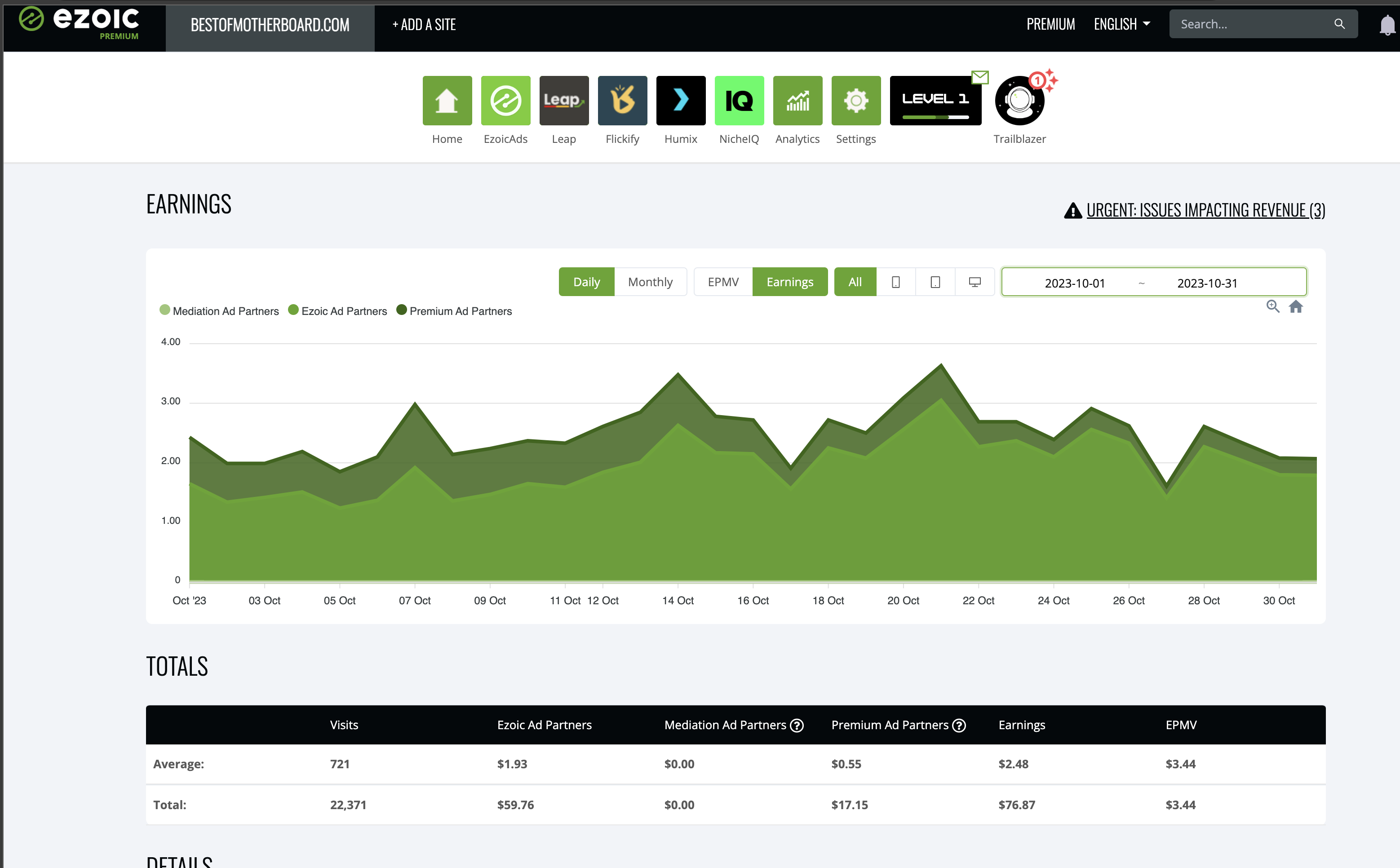This screenshot has height=868, width=1400.
Task: Click total Ezoic partners value $59.76
Action: pyautogui.click(x=515, y=805)
